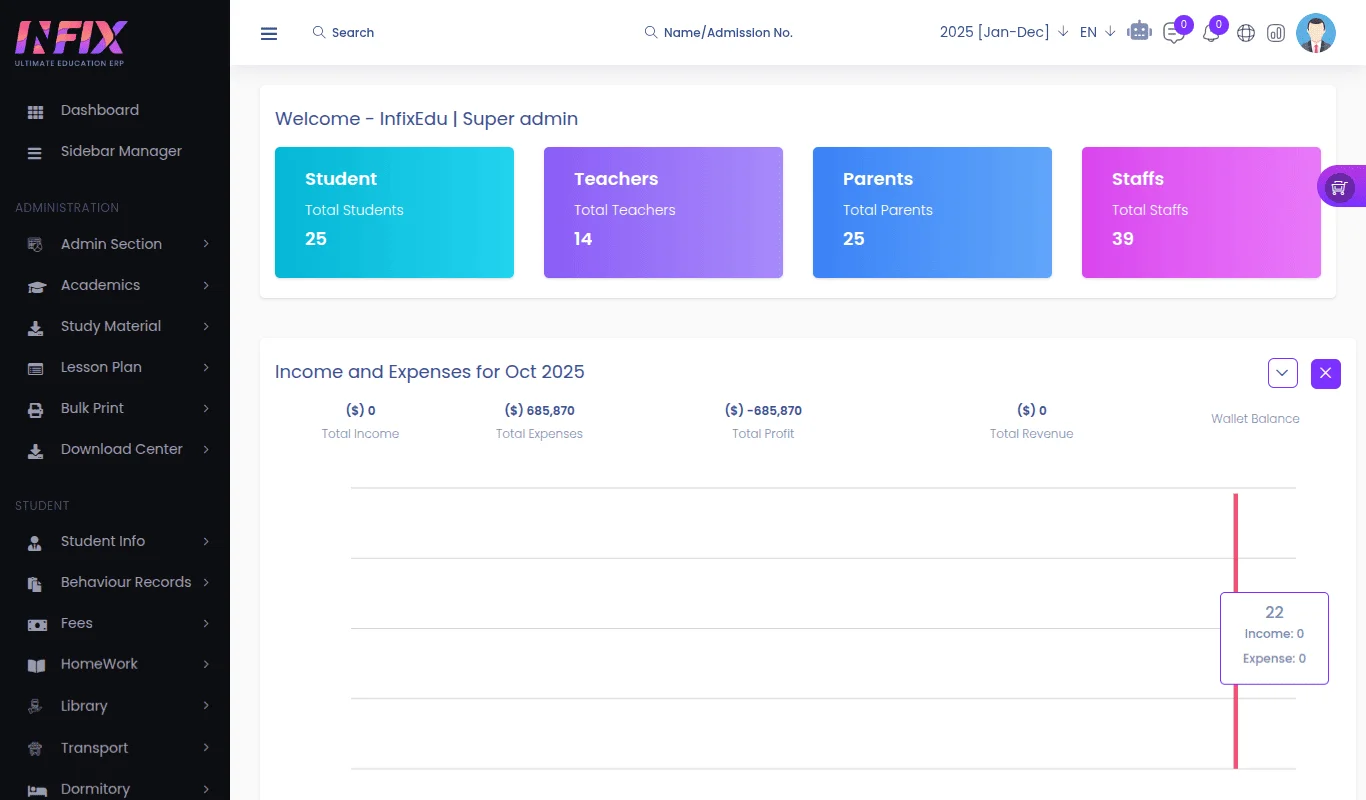Check notifications via the bell icon
Image resolution: width=1366 pixels, height=800 pixels.
tap(1210, 33)
